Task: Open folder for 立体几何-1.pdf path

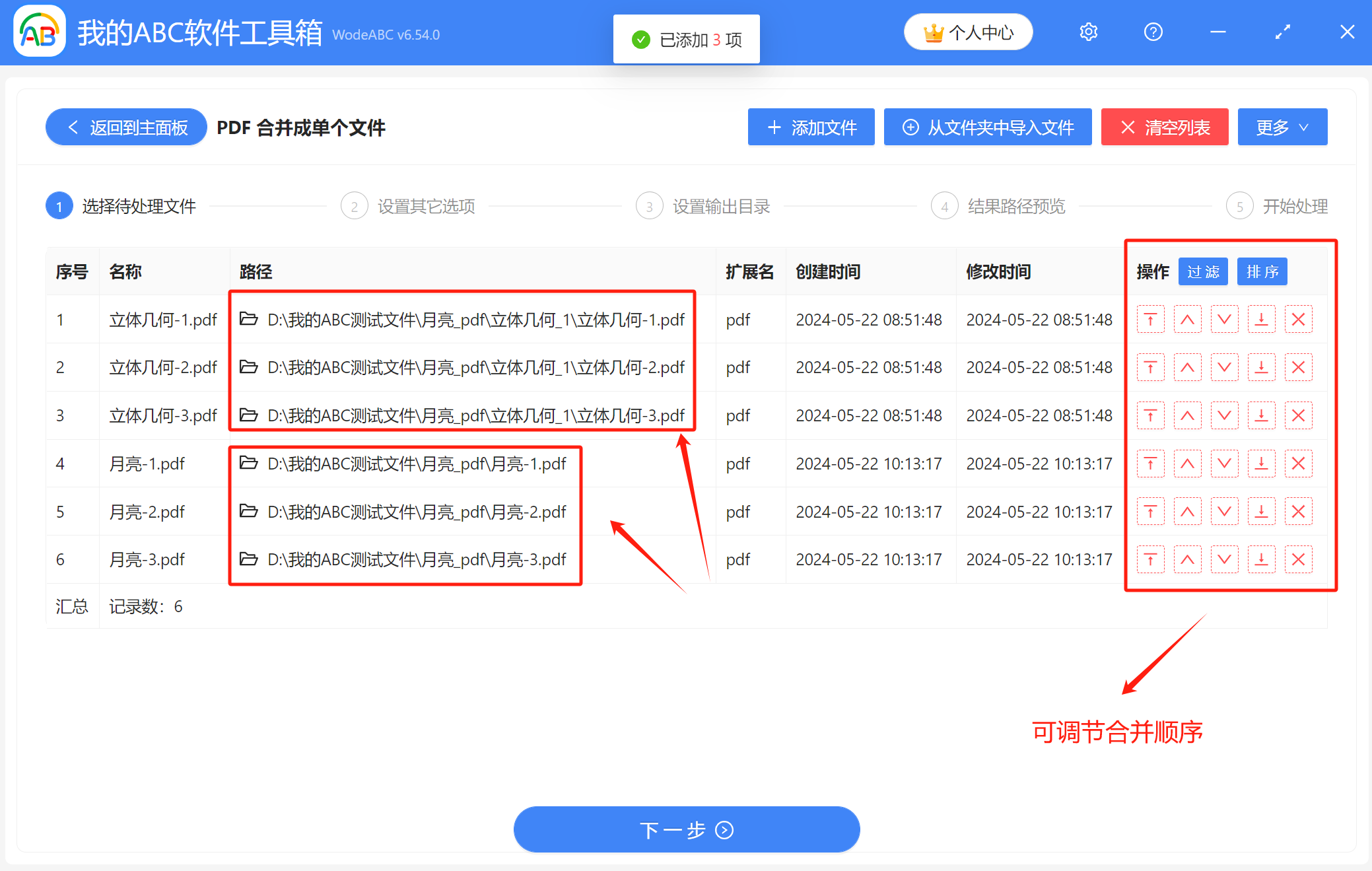Action: [248, 320]
